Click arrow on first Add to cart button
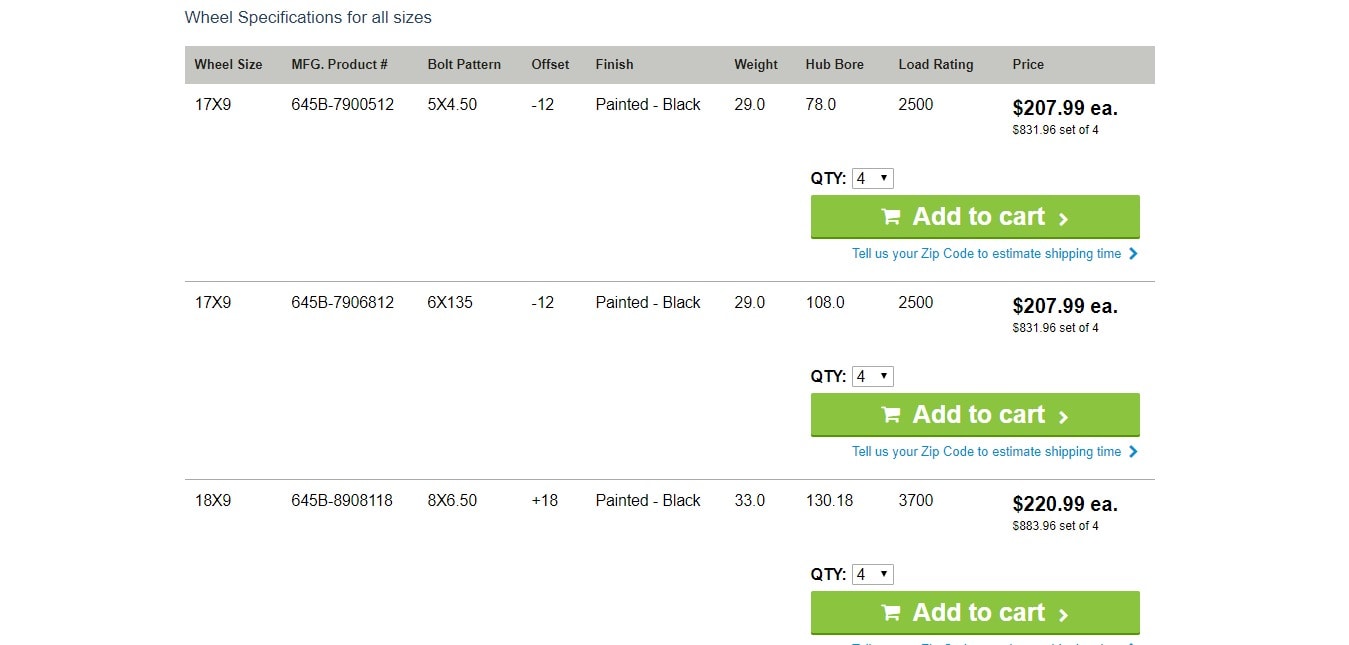The image size is (1349, 645). [1063, 219]
